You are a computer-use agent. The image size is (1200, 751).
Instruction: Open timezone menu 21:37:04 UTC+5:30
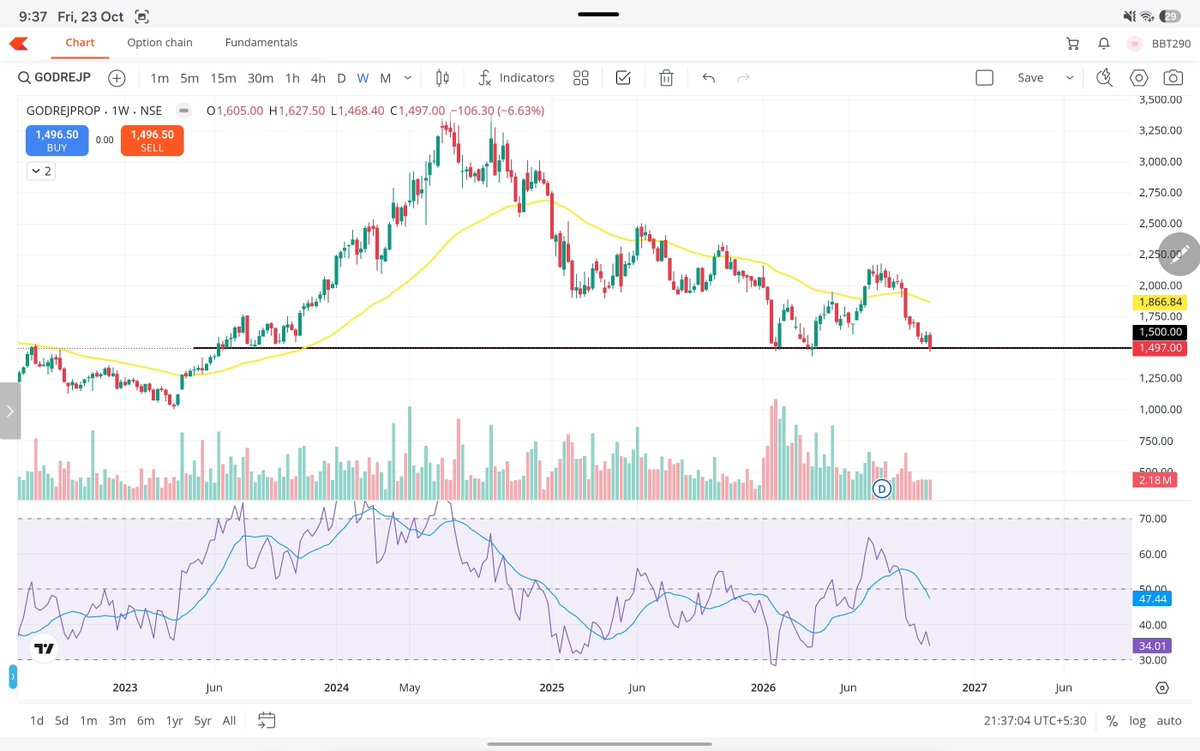coord(1037,721)
